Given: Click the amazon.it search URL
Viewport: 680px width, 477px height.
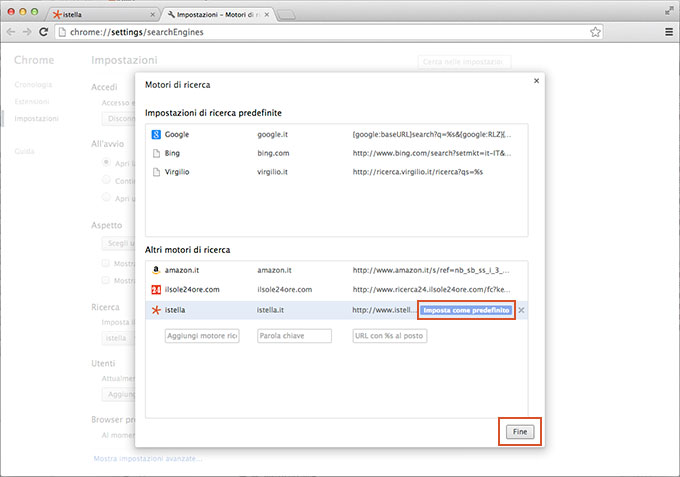Looking at the screenshot, I should [431, 270].
